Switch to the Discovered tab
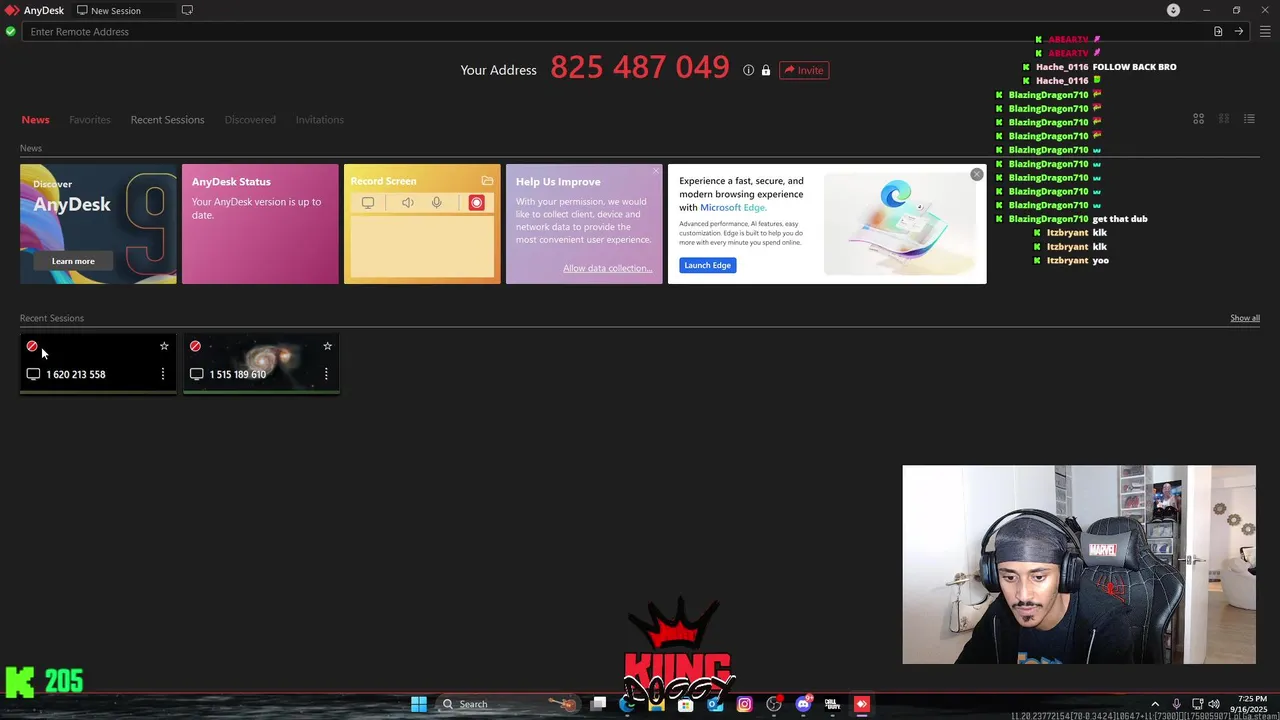Viewport: 1280px width, 720px height. pyautogui.click(x=250, y=120)
